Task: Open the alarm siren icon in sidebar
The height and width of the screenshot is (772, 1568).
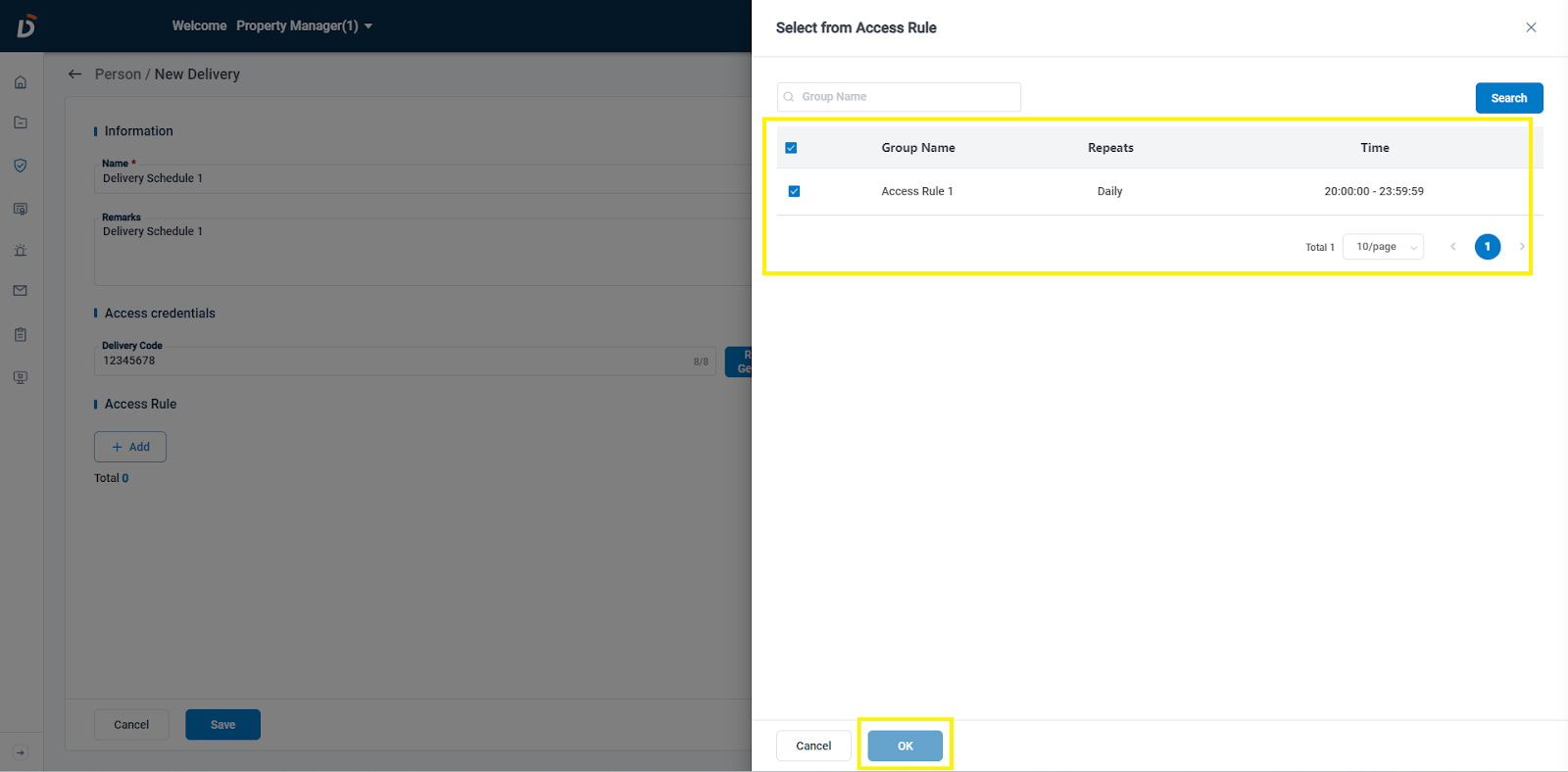Action: [21, 251]
